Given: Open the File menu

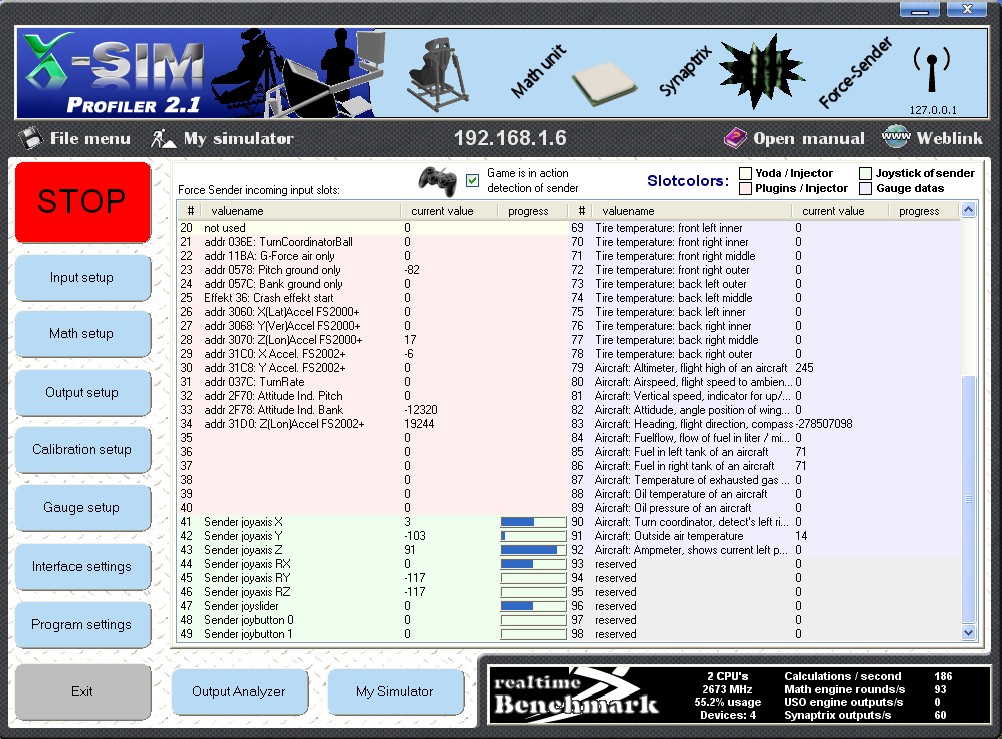Looking at the screenshot, I should coord(90,138).
